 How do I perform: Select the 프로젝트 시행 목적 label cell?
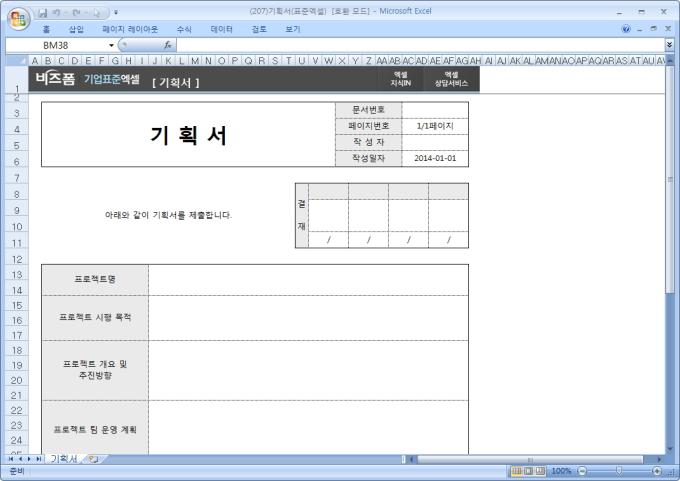(x=95, y=317)
